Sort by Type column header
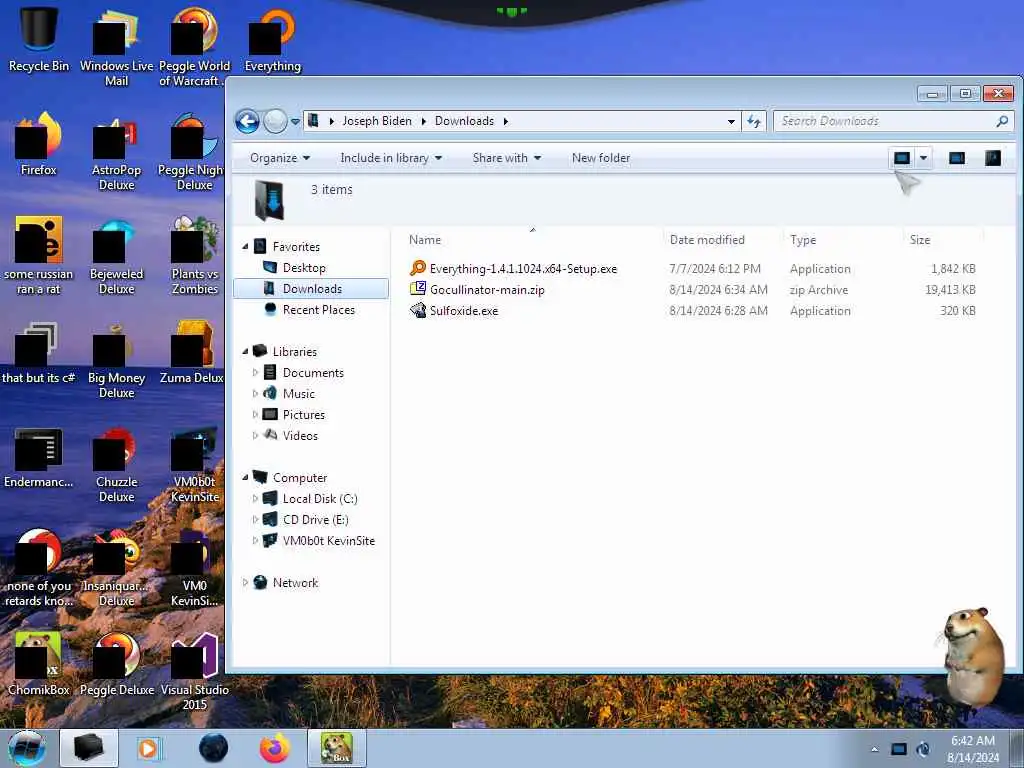1024x768 pixels. [x=803, y=240]
